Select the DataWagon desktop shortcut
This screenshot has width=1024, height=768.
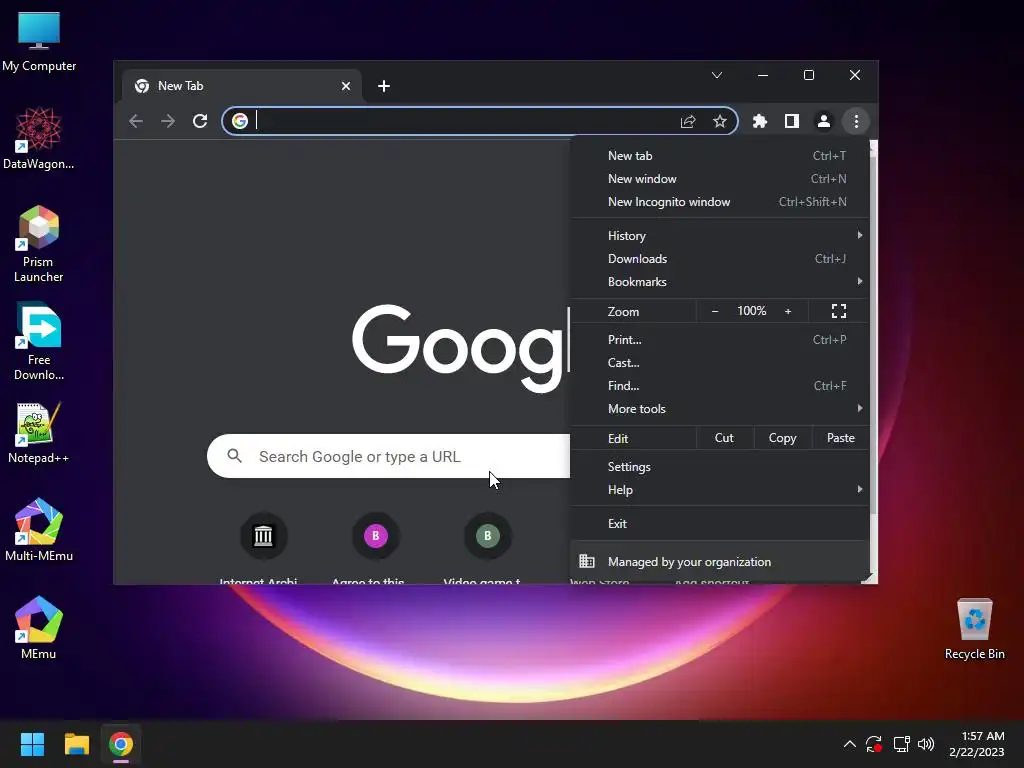pyautogui.click(x=39, y=138)
